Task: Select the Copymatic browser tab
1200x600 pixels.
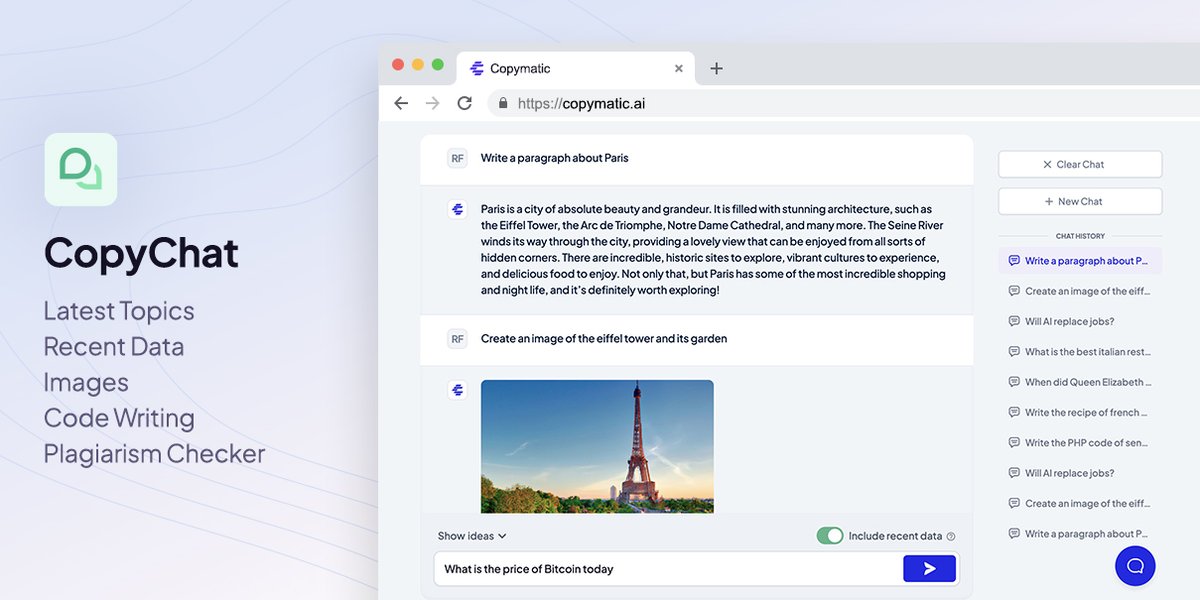Action: 577,69
